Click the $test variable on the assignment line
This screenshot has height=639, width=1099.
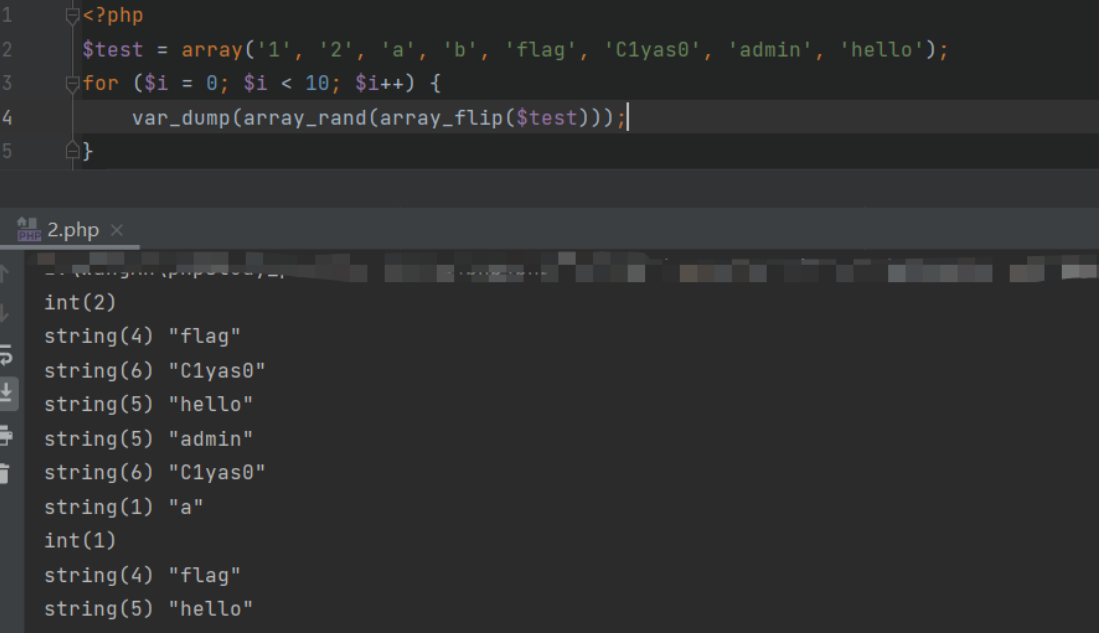pyautogui.click(x=113, y=50)
